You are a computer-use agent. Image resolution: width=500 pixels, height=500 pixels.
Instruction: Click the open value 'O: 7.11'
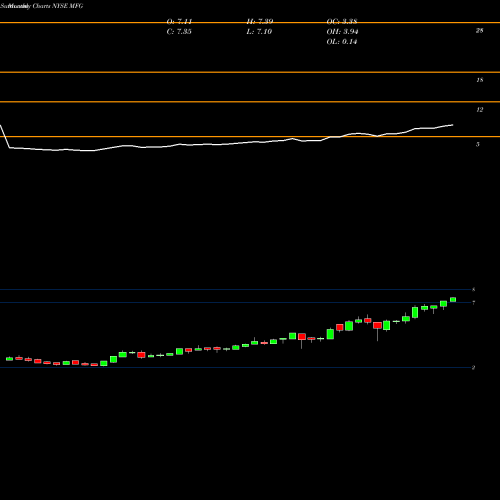click(x=179, y=22)
